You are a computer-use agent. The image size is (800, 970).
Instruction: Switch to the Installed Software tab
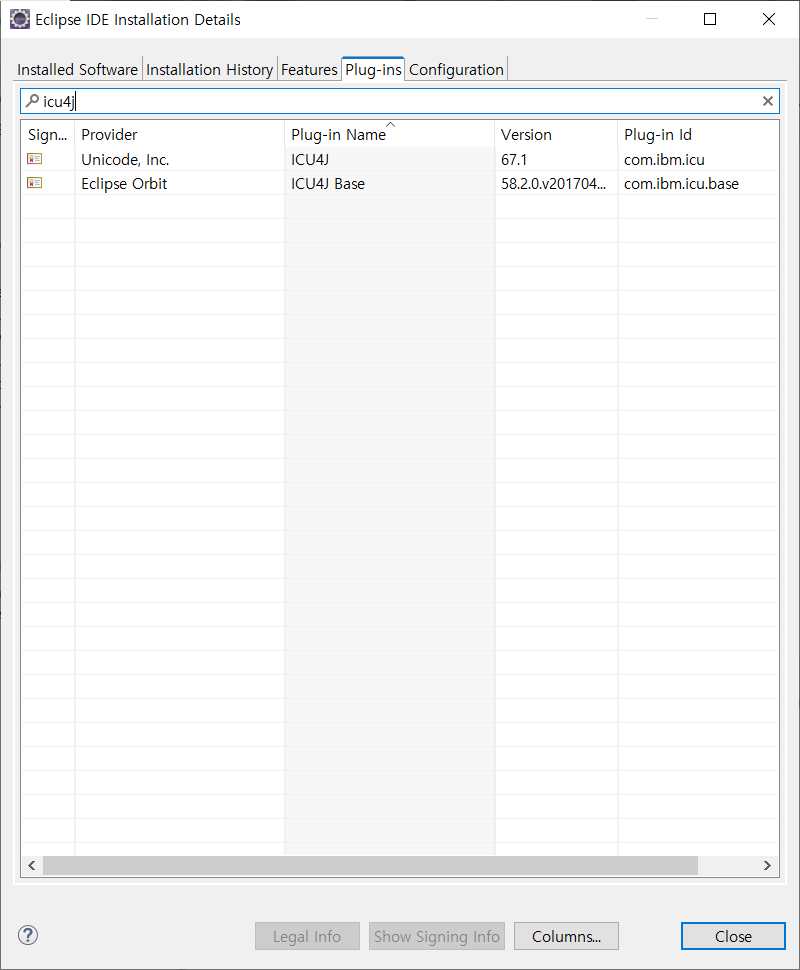pos(77,69)
